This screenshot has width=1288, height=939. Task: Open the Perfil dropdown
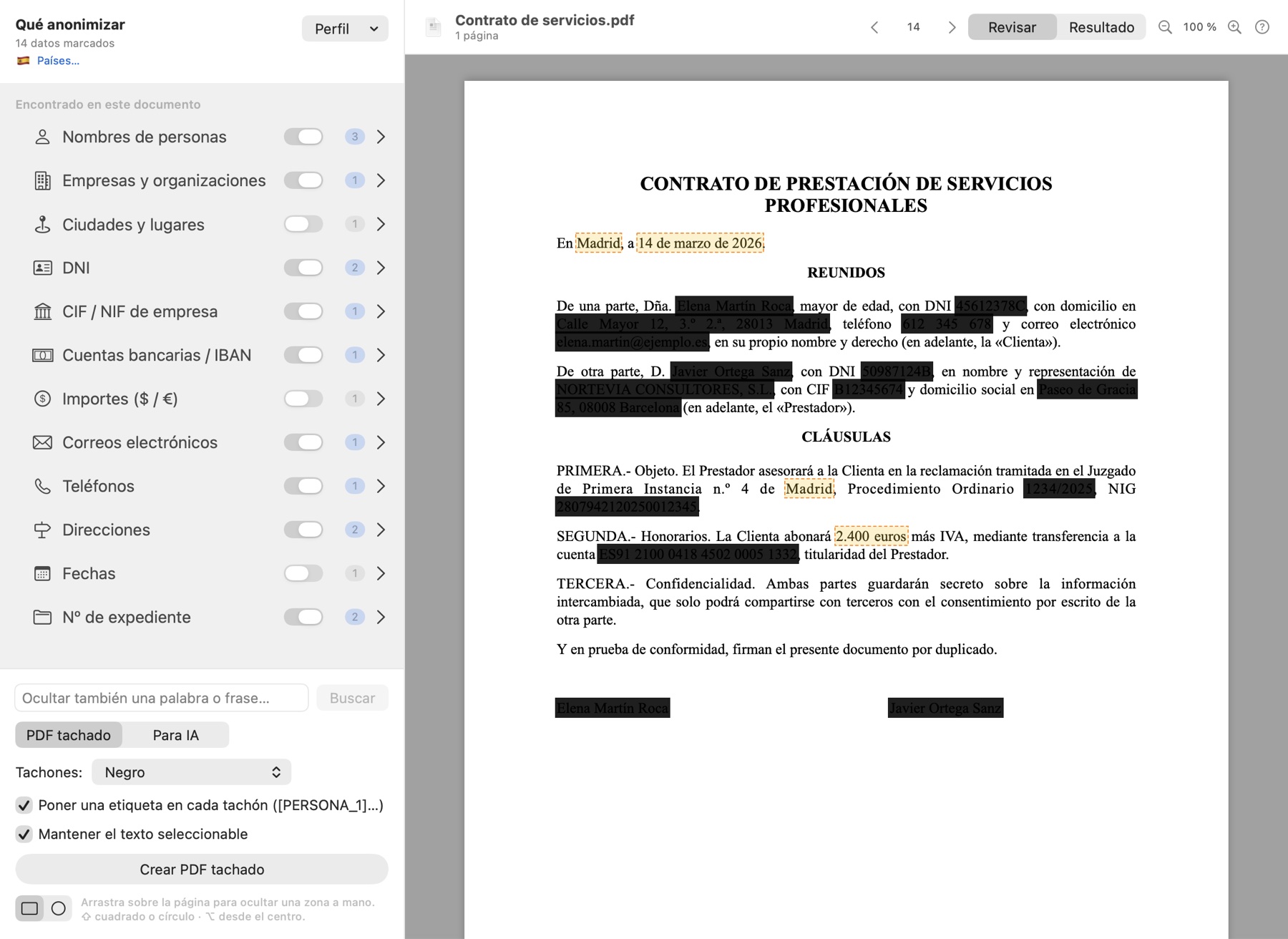click(x=345, y=29)
